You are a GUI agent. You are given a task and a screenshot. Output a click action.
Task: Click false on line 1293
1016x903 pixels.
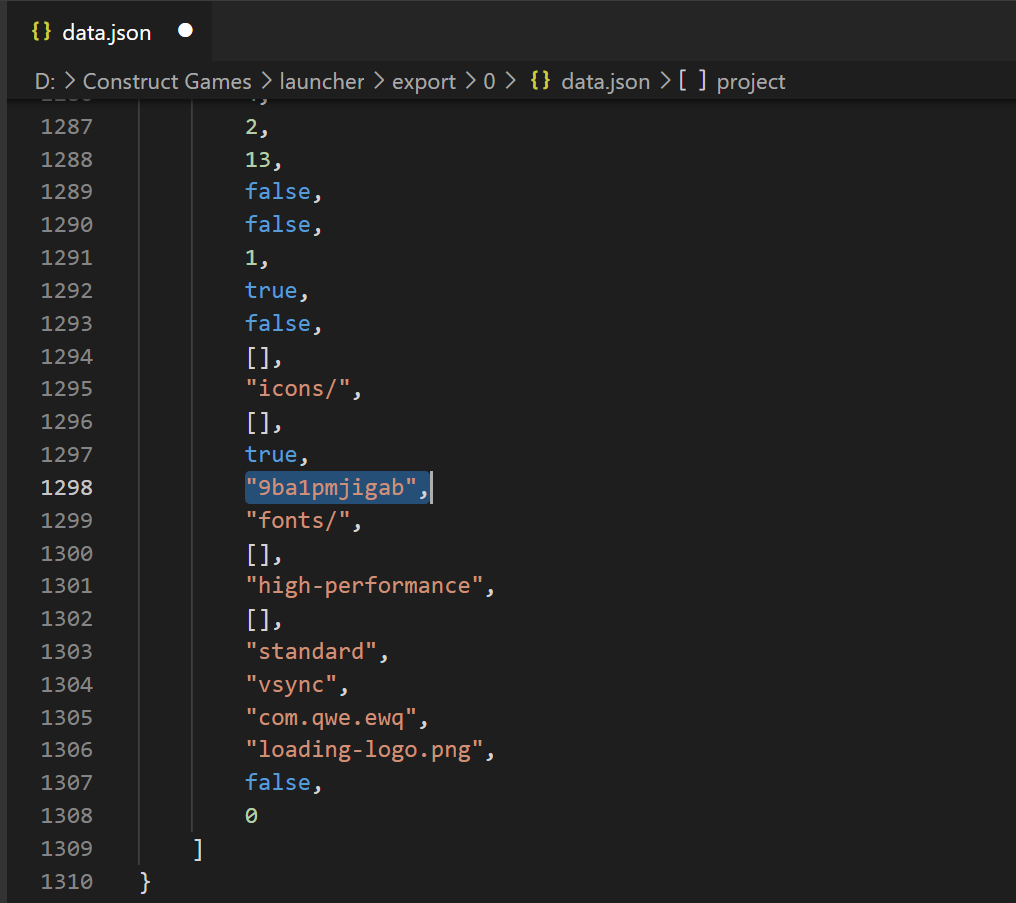click(278, 323)
